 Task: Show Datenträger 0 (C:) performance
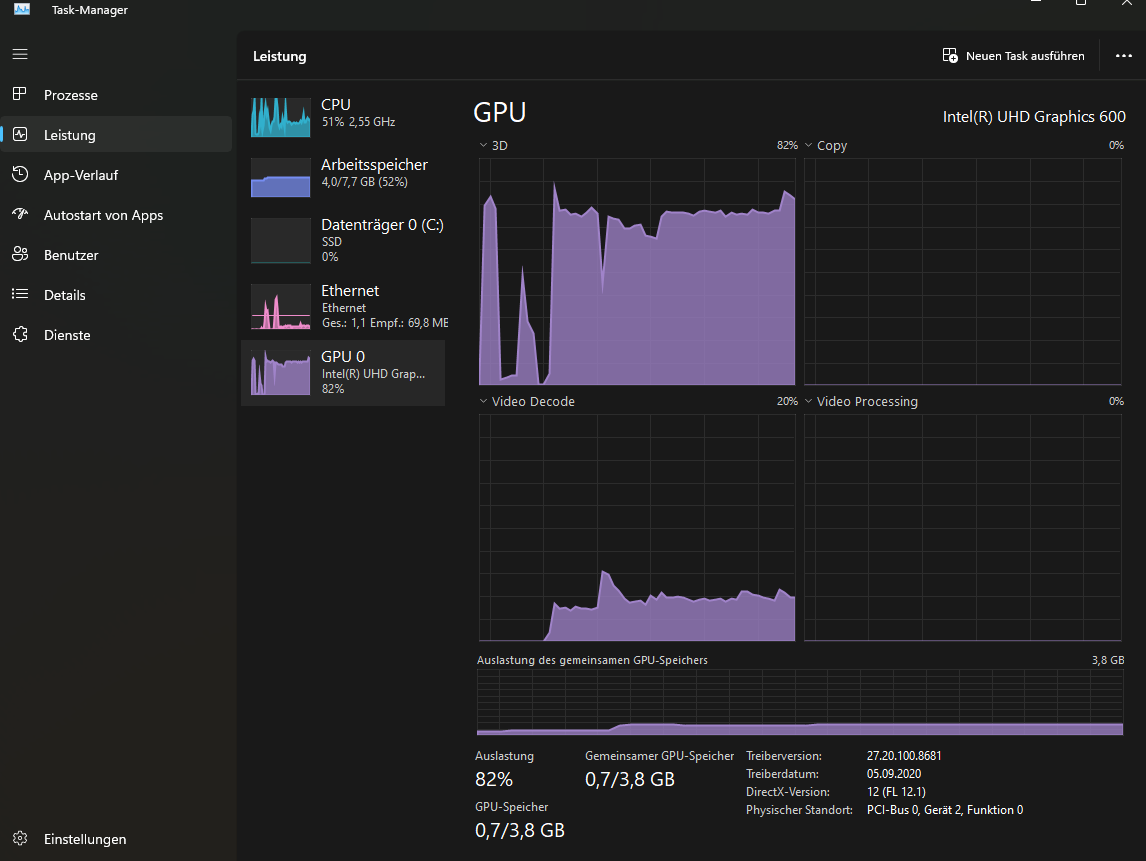point(343,240)
